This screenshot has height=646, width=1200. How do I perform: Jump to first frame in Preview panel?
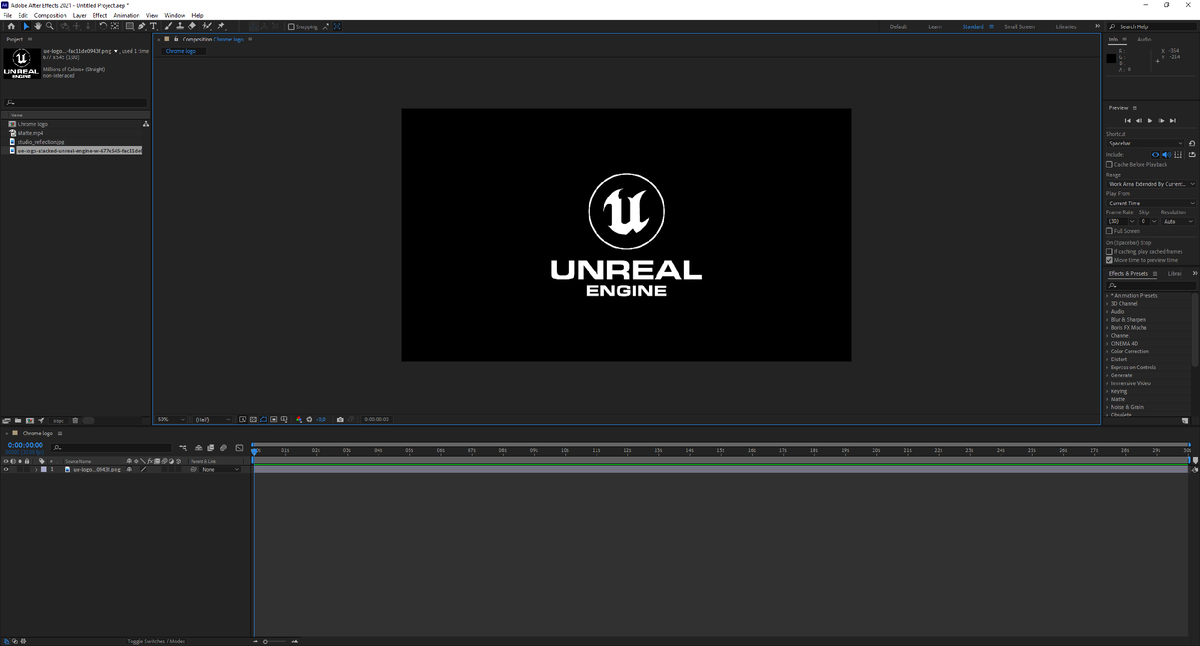pos(1128,121)
